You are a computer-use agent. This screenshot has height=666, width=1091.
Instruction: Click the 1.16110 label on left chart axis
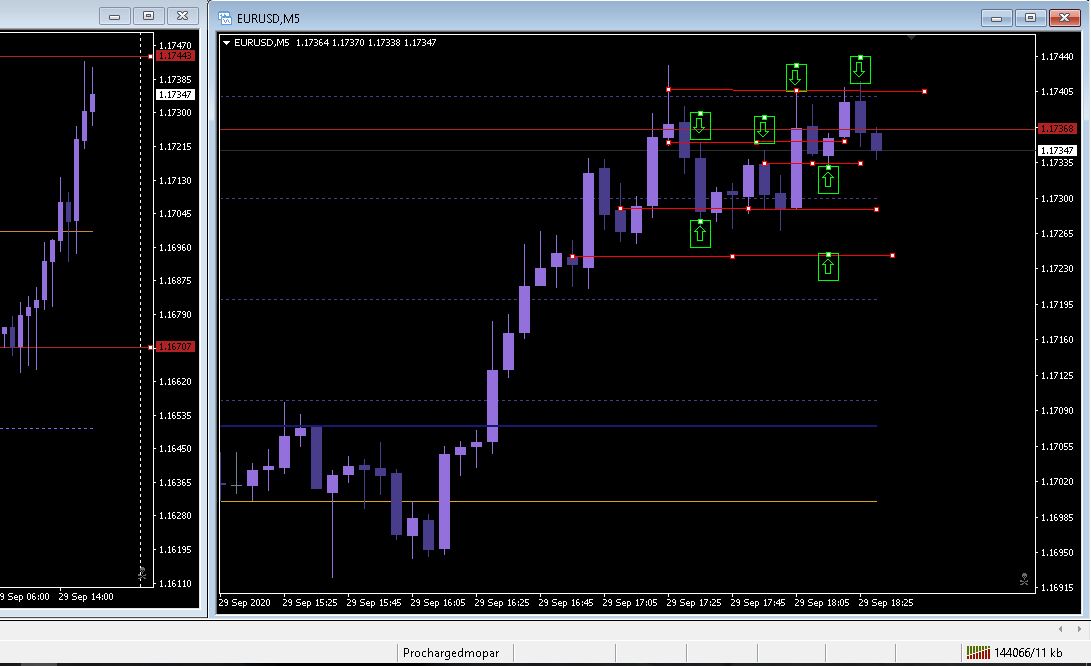point(175,584)
